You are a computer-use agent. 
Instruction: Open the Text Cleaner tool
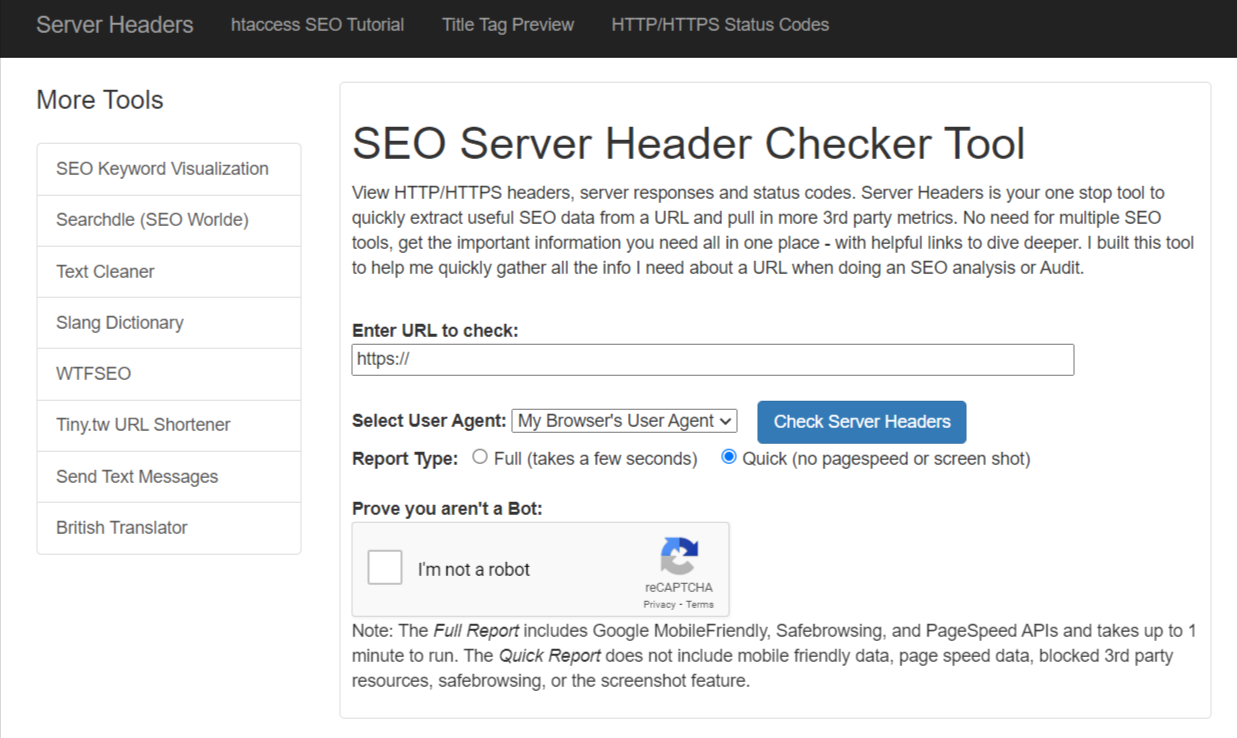[x=104, y=271]
